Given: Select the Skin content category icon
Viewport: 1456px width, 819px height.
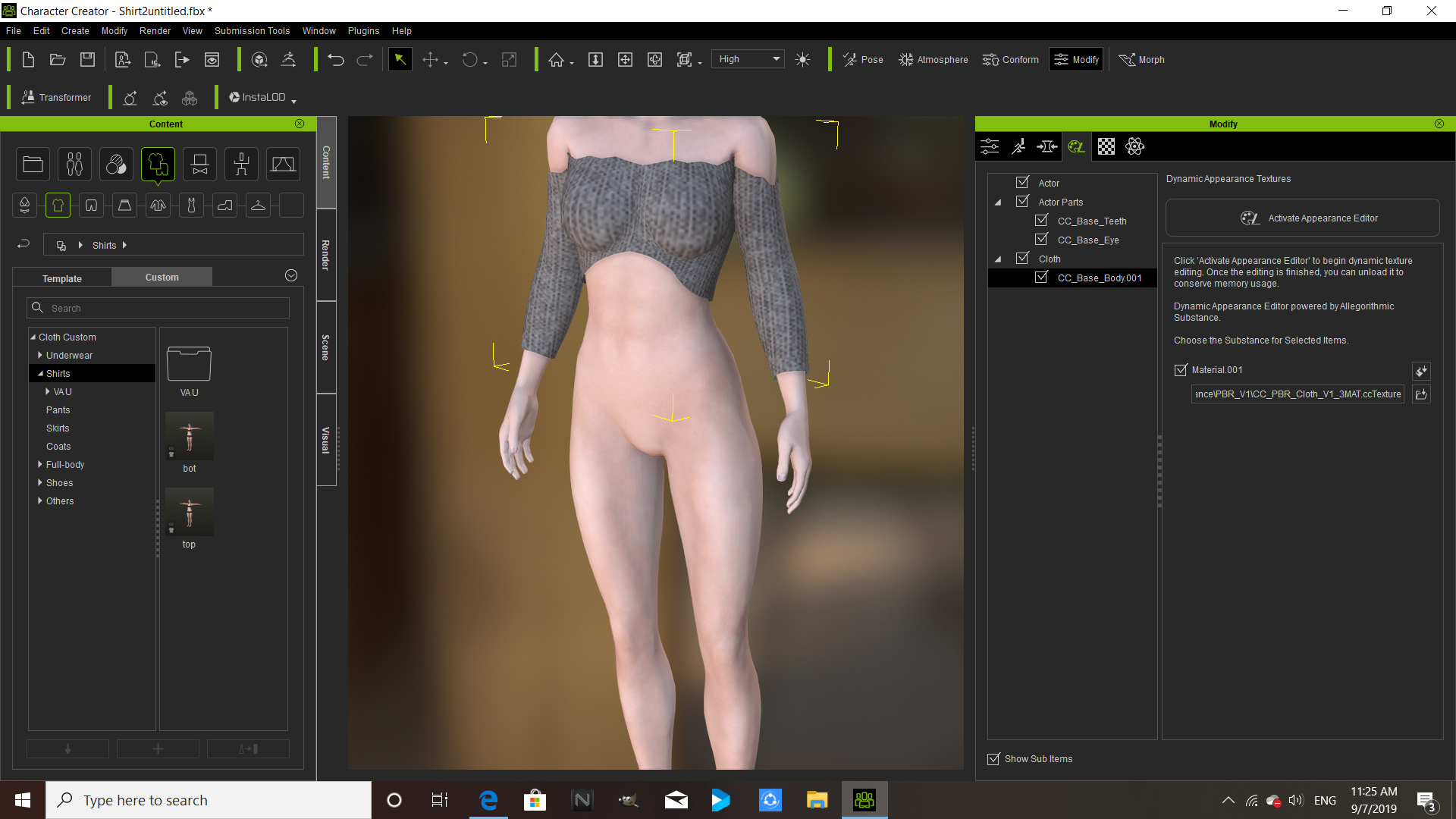Looking at the screenshot, I should click(x=116, y=164).
